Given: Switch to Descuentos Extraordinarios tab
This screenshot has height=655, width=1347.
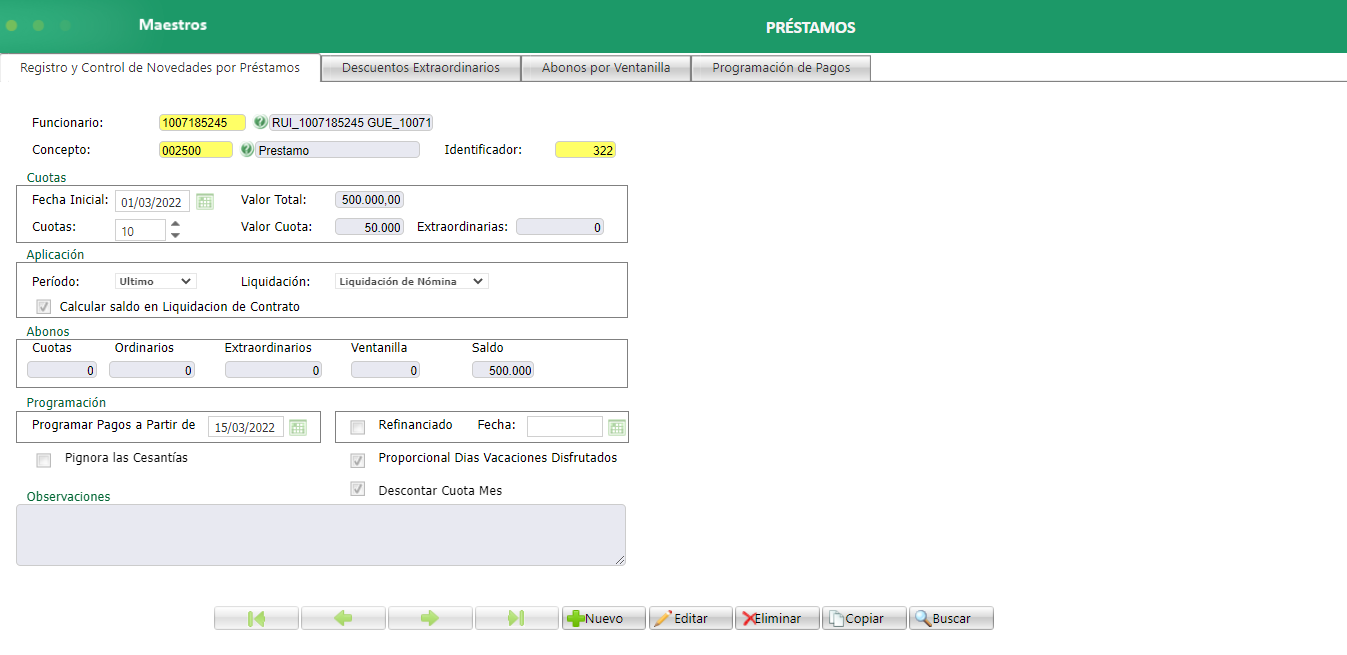Looking at the screenshot, I should [421, 68].
